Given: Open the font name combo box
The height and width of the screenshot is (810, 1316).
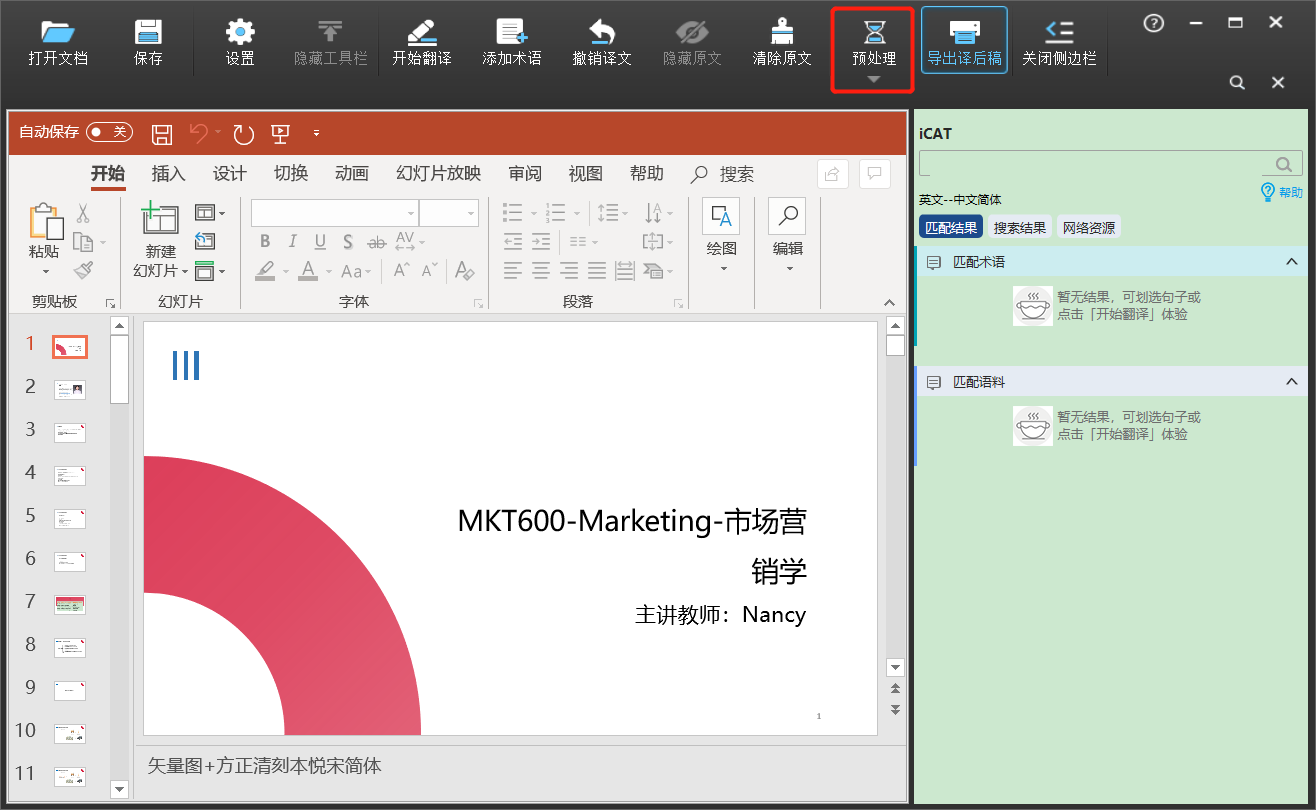Looking at the screenshot, I should pyautogui.click(x=334, y=213).
